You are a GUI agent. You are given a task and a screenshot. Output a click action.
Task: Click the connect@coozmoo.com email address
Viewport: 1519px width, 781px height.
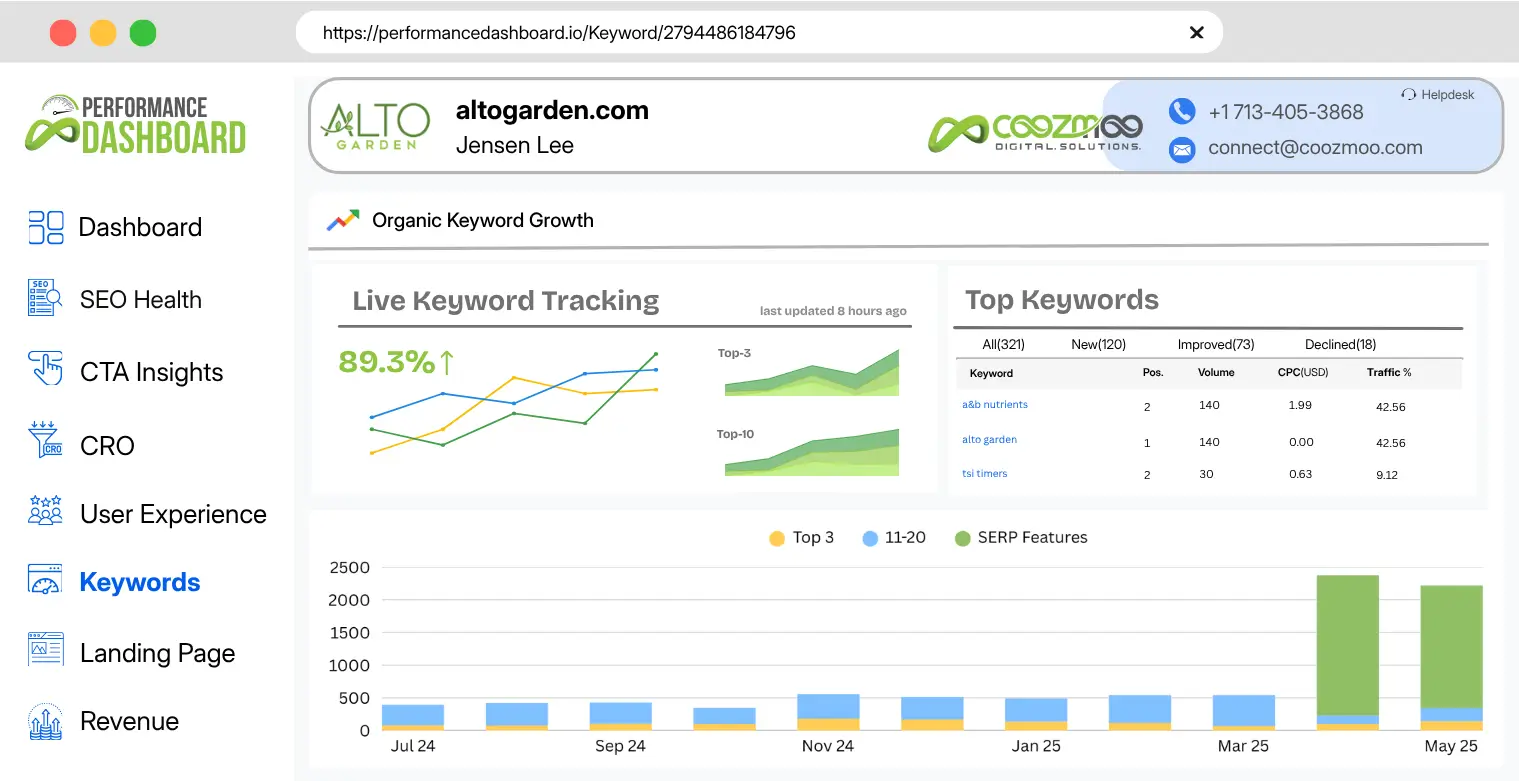(x=1315, y=148)
